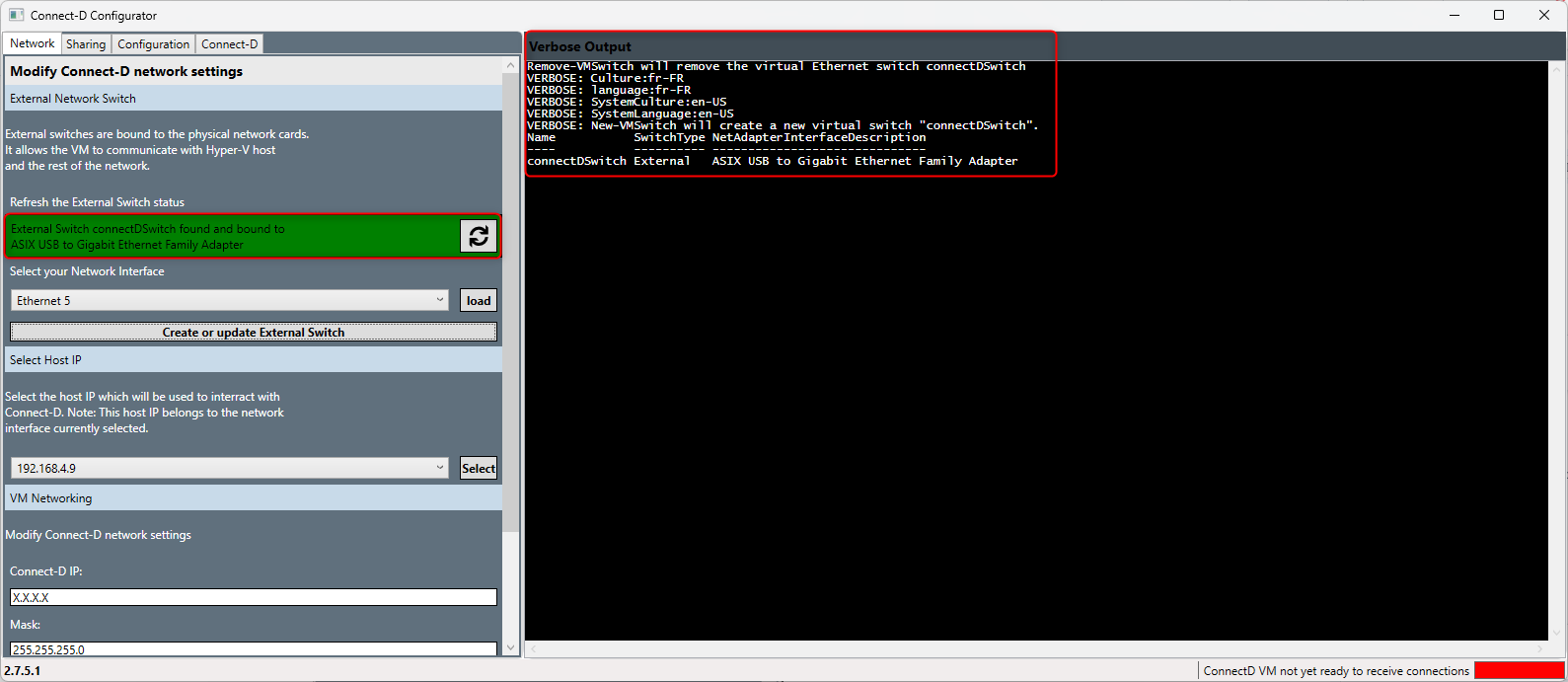
Task: Click the red VM connection status indicator
Action: click(1520, 670)
